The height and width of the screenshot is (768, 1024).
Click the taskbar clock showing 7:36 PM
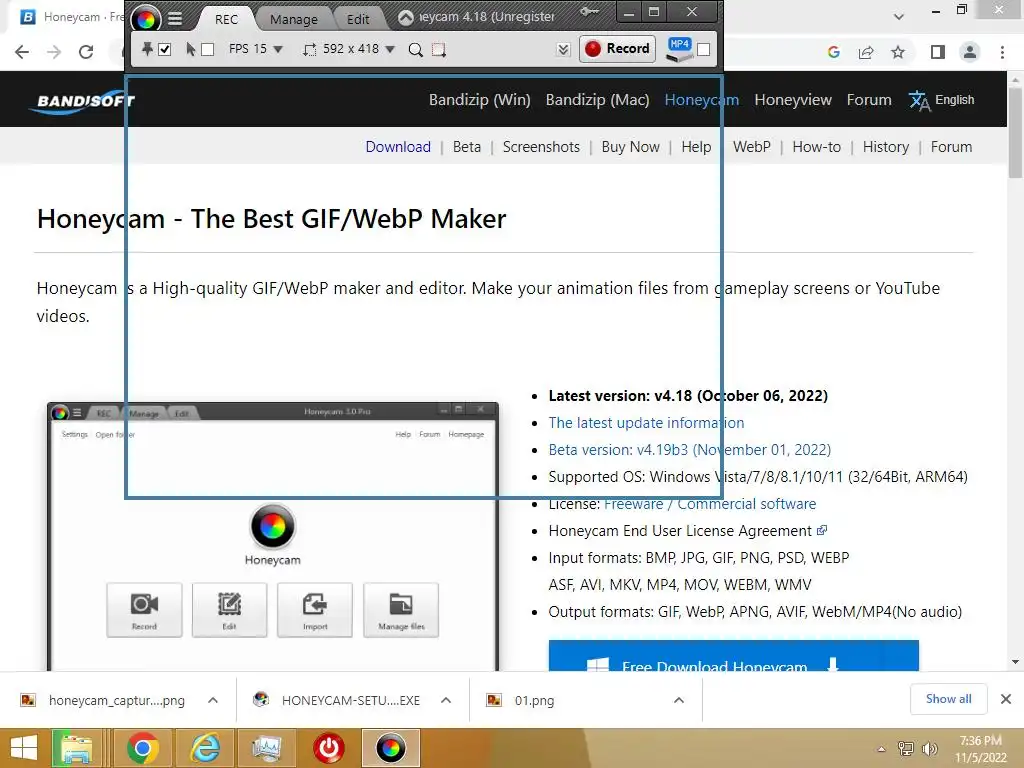click(980, 749)
